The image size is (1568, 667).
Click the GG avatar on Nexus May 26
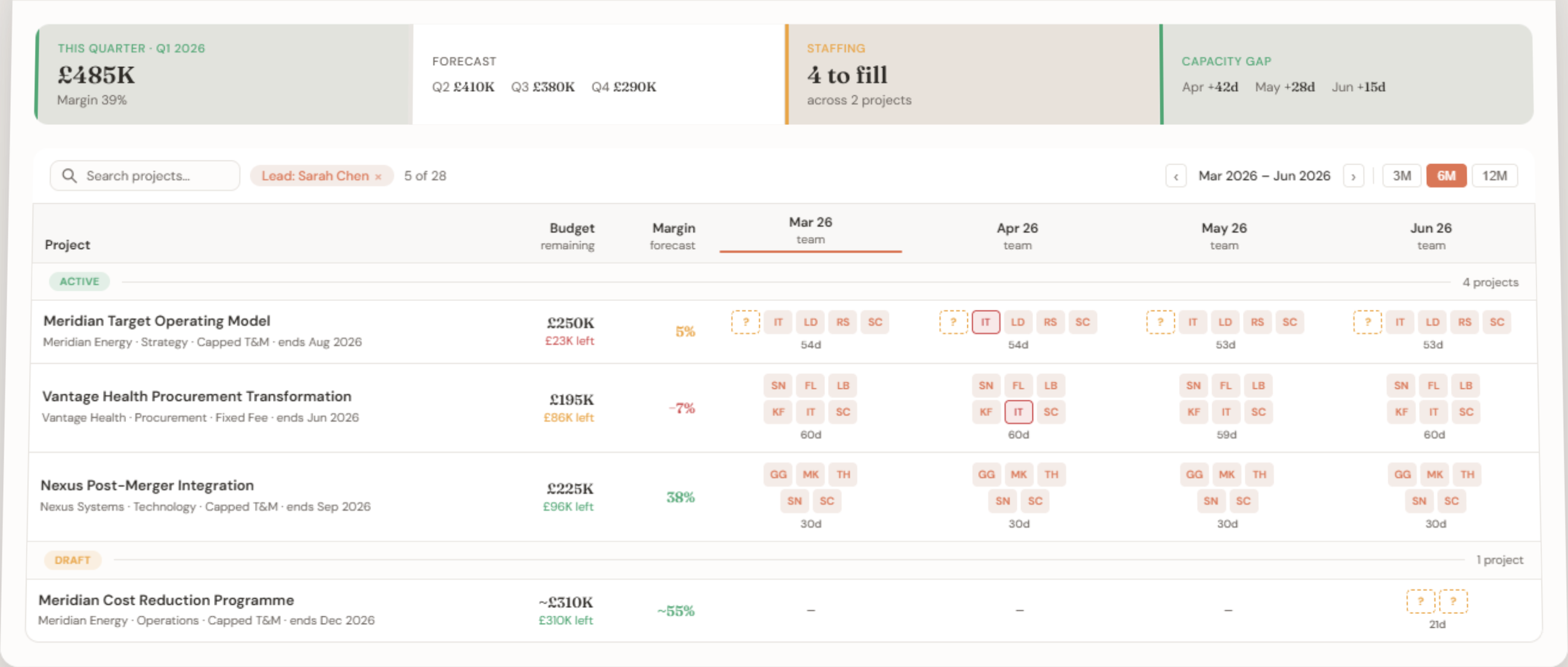point(1193,474)
